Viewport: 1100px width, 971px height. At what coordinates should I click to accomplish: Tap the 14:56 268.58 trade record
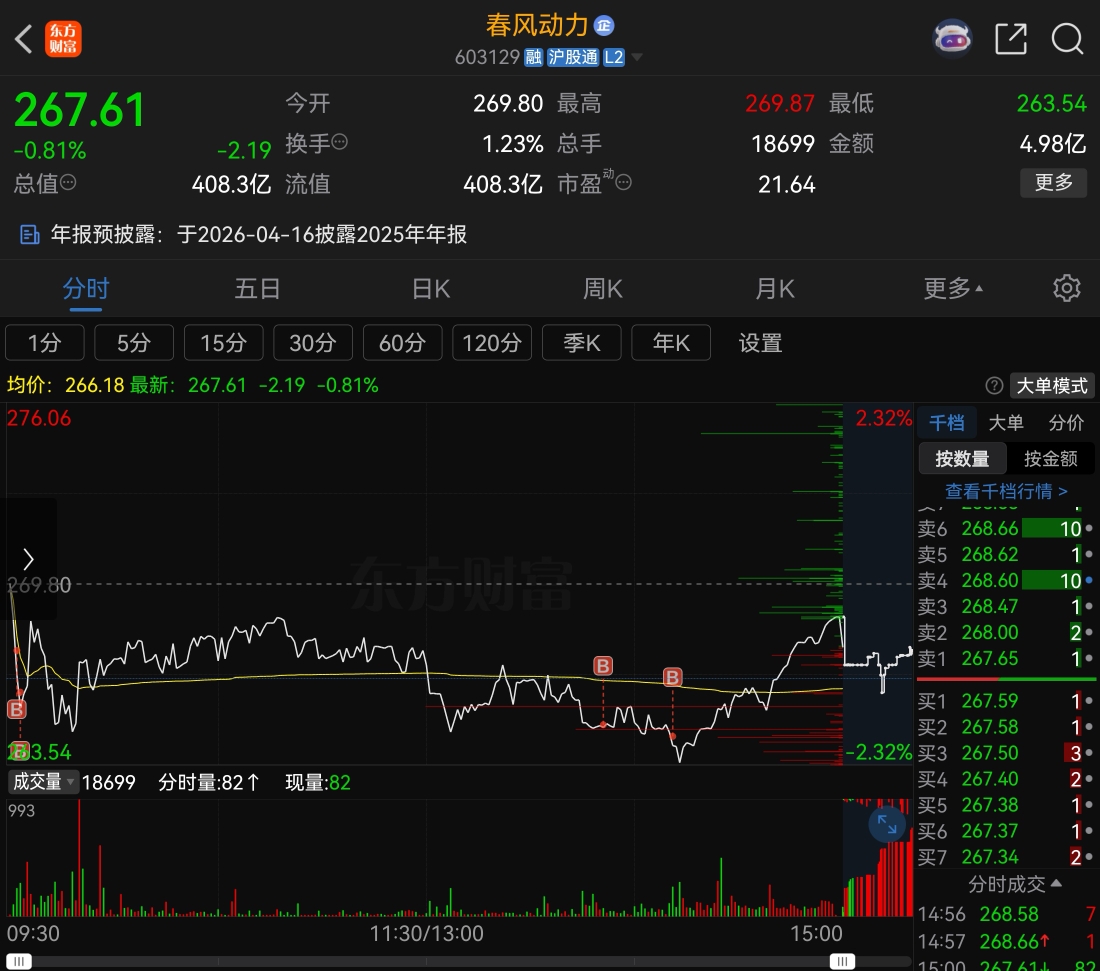(1006, 914)
